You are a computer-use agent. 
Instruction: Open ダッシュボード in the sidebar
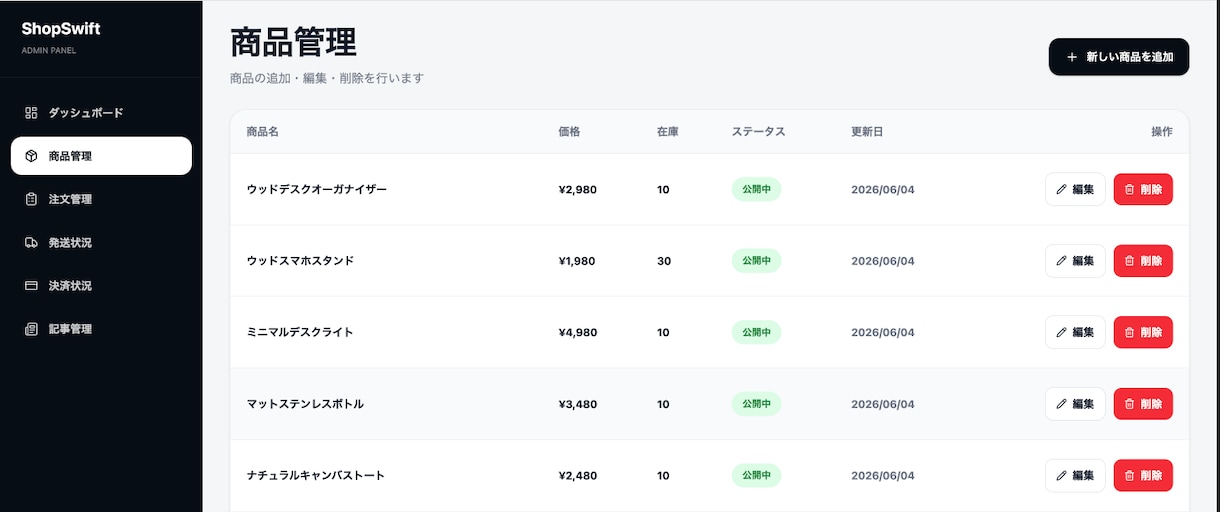coord(101,113)
